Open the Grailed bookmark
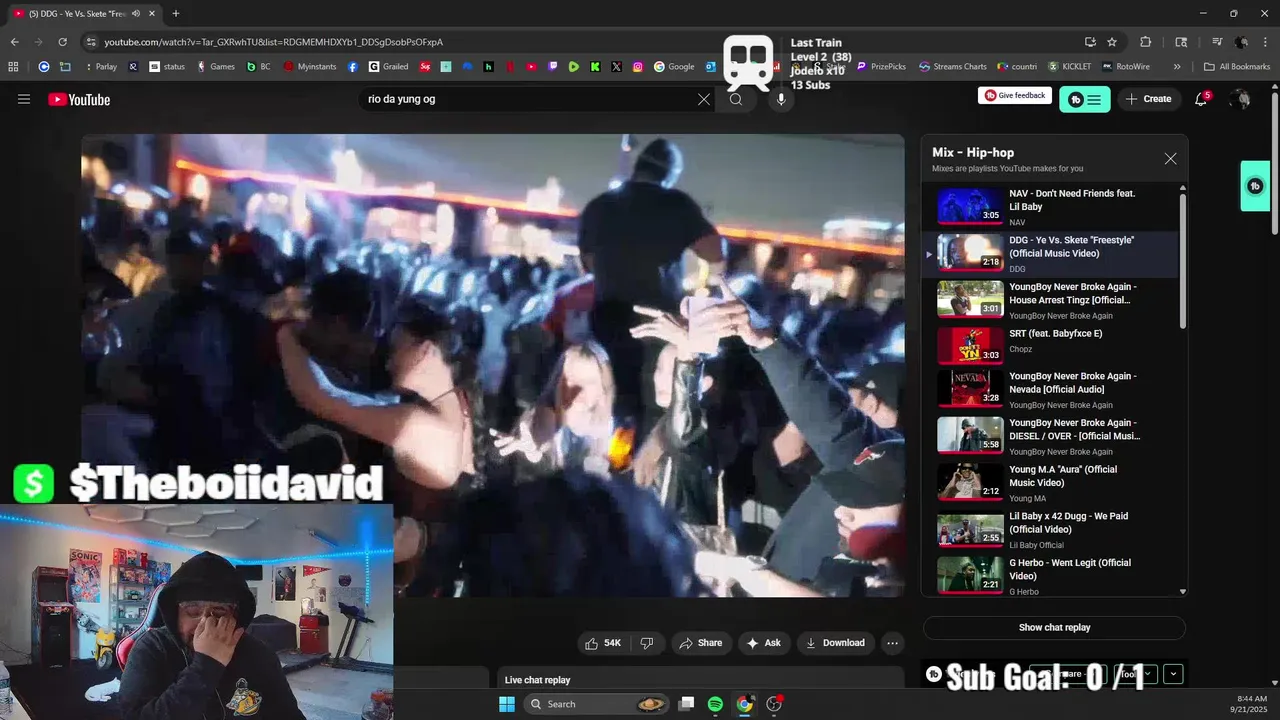 pos(388,67)
